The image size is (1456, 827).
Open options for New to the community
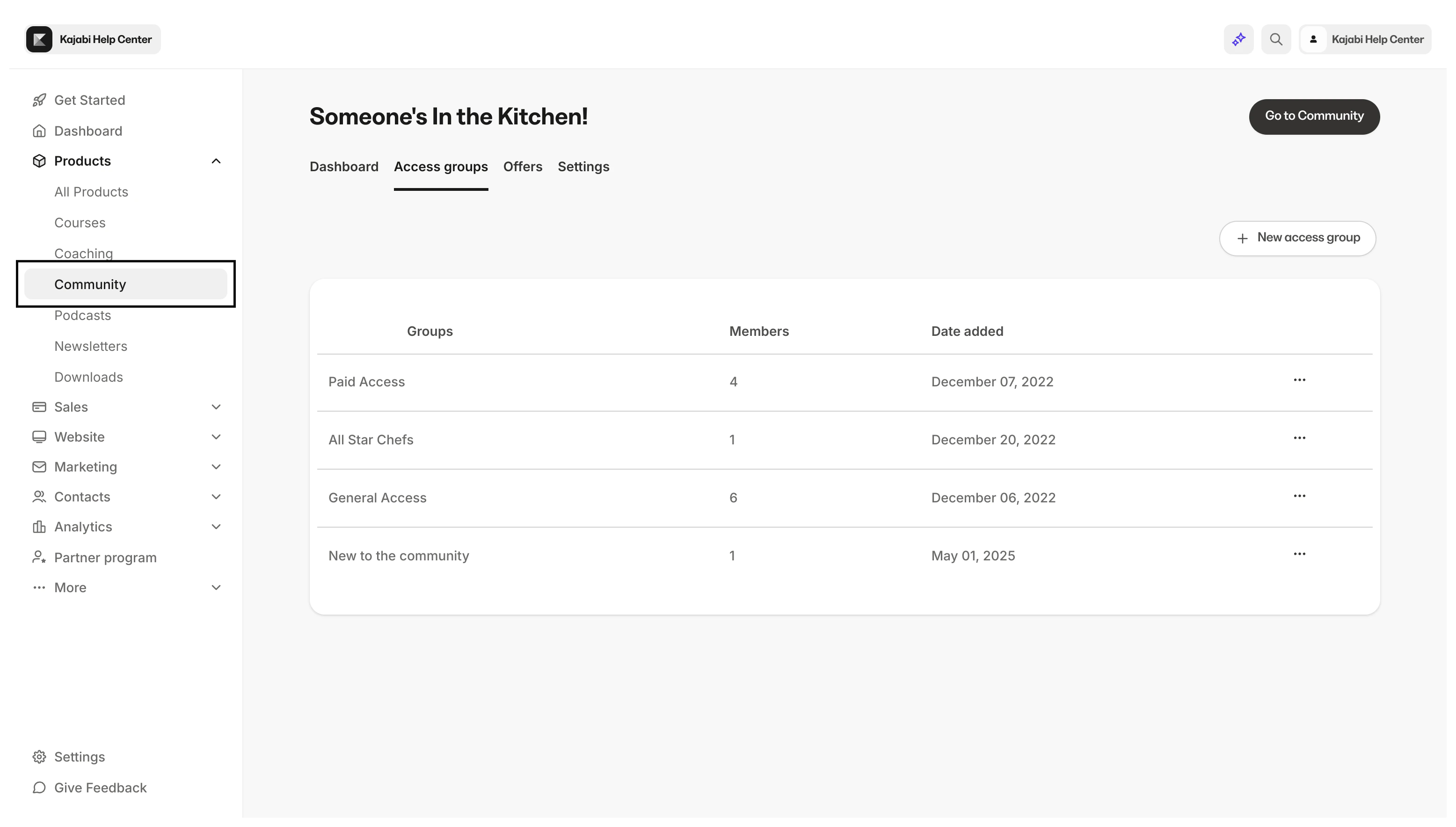[1299, 554]
